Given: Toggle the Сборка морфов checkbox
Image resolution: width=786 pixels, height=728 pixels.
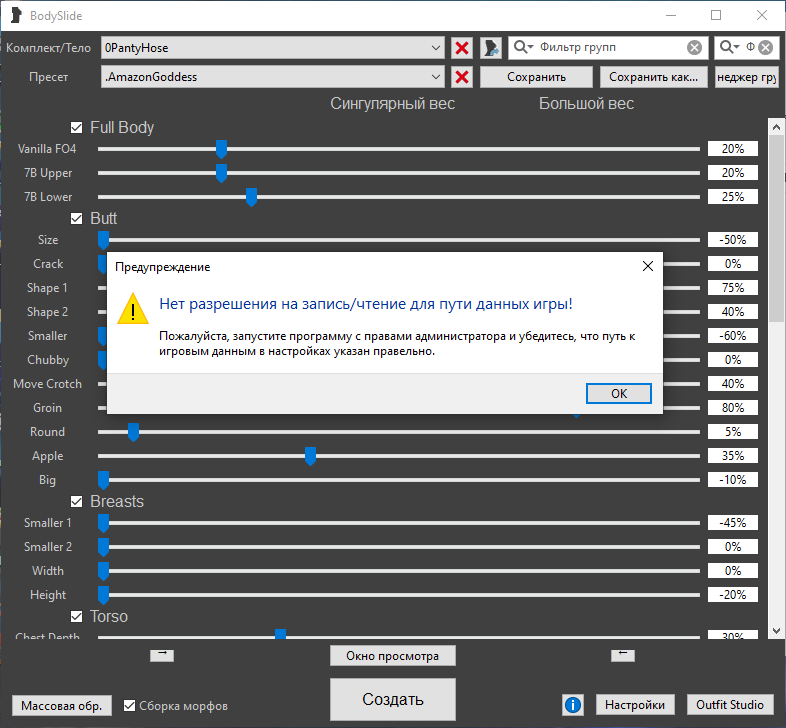Looking at the screenshot, I should coord(129,706).
